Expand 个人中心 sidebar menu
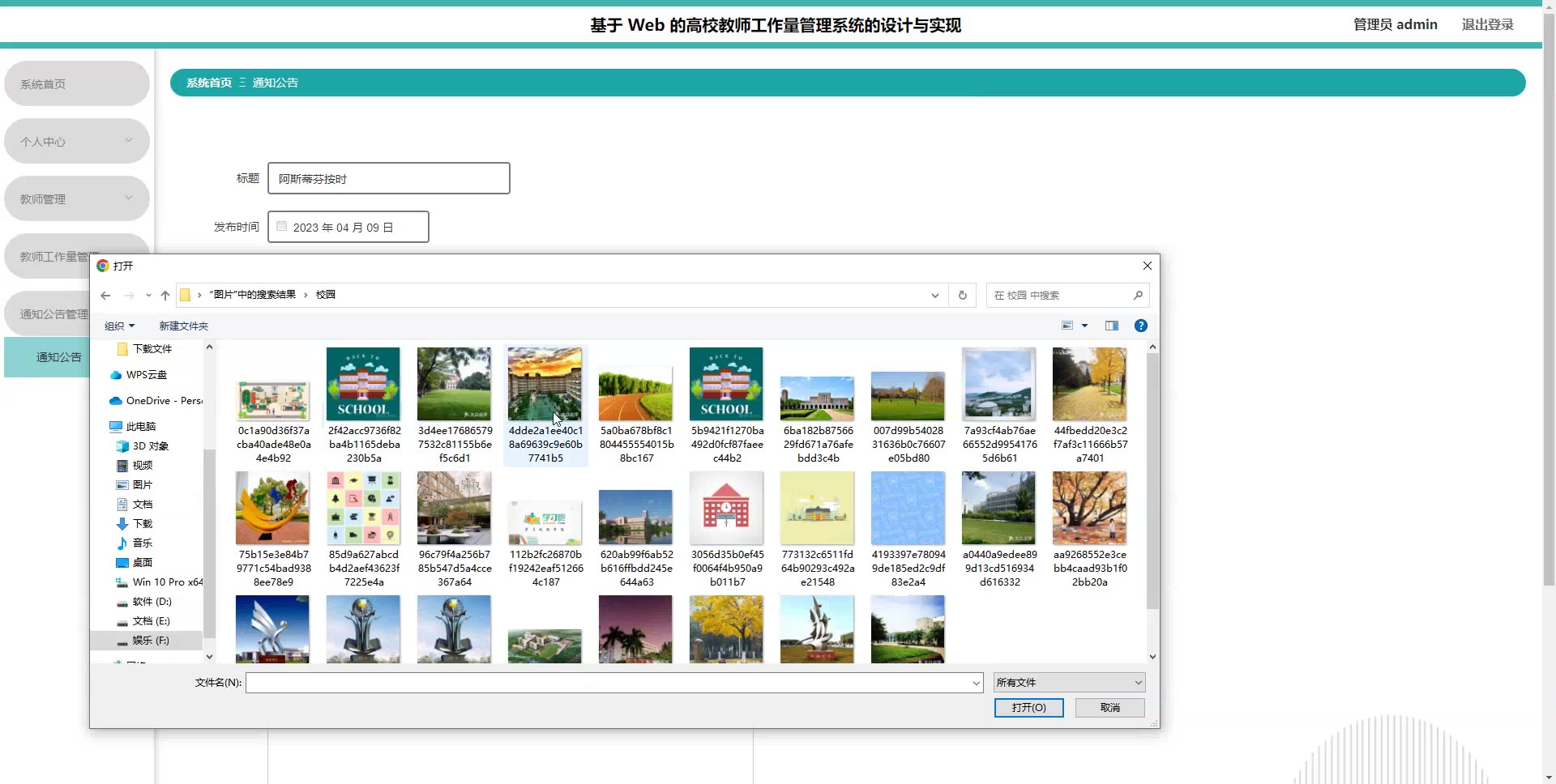The height and width of the screenshot is (784, 1556). coord(77,141)
